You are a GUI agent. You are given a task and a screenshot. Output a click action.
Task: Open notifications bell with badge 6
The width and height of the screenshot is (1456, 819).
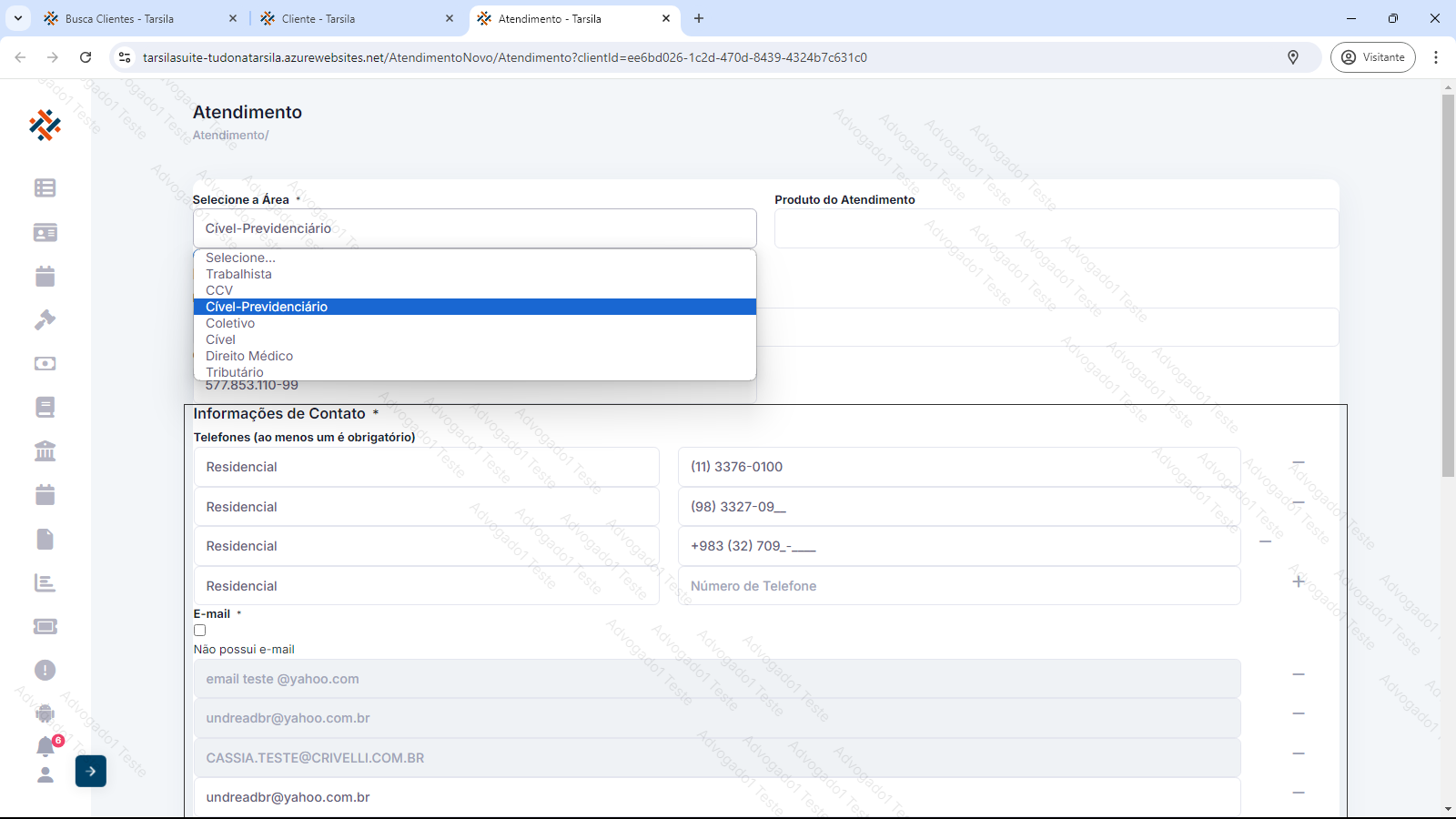tap(45, 746)
